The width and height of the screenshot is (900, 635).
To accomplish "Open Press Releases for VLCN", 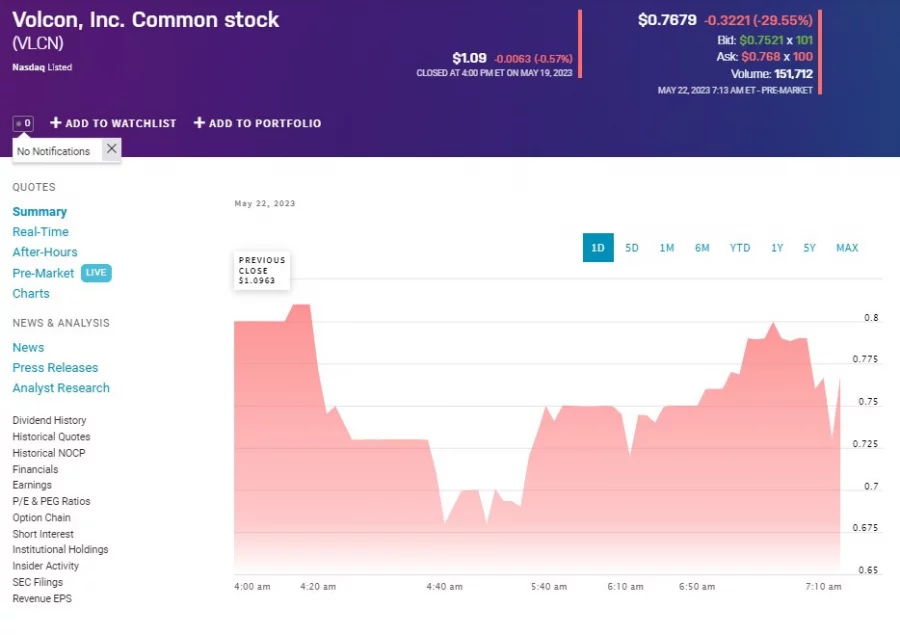I will [54, 367].
